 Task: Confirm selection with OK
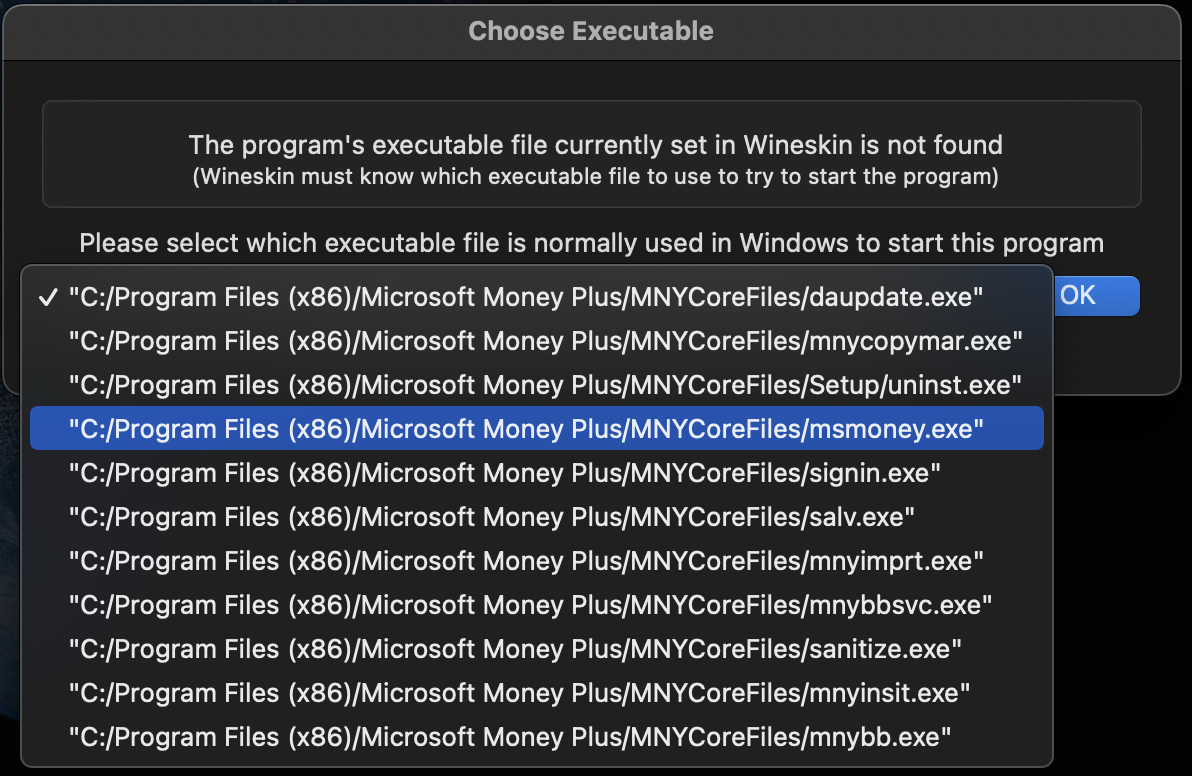point(1094,296)
